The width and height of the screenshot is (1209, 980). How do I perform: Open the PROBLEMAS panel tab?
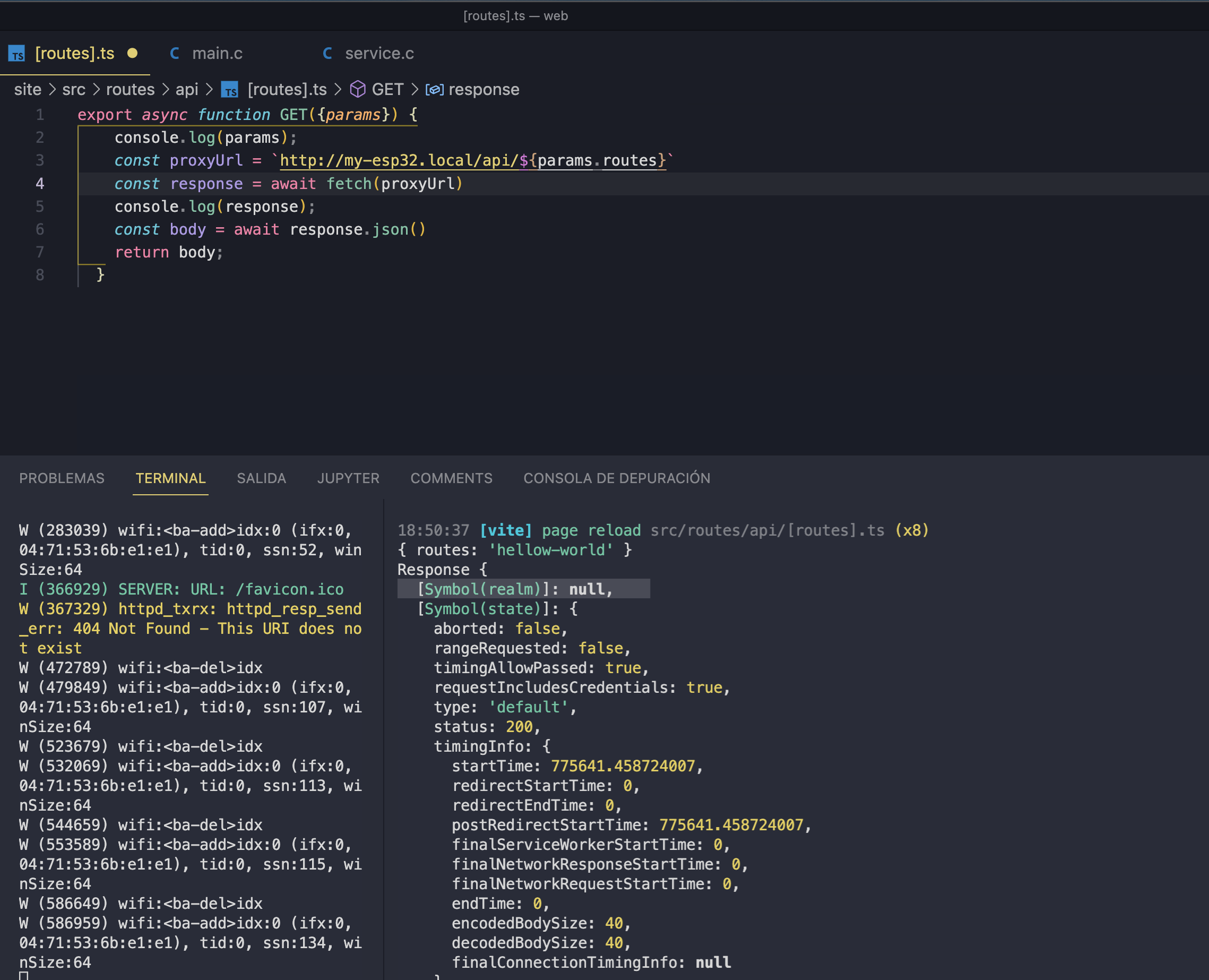point(62,478)
